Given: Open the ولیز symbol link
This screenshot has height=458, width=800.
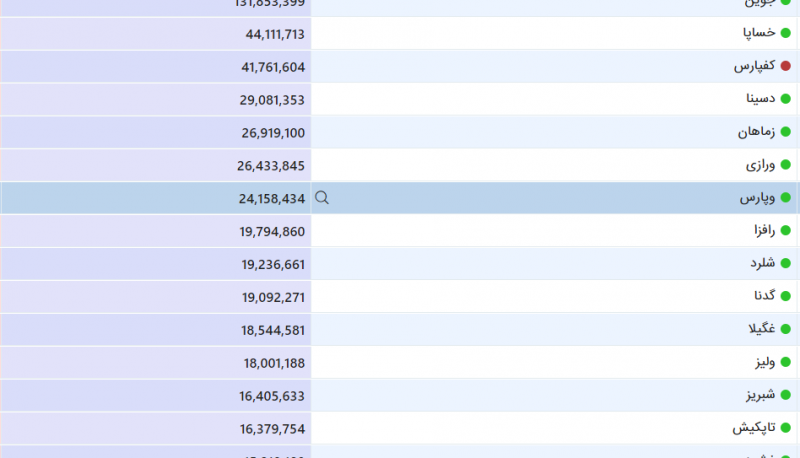Looking at the screenshot, I should pyautogui.click(x=765, y=362).
